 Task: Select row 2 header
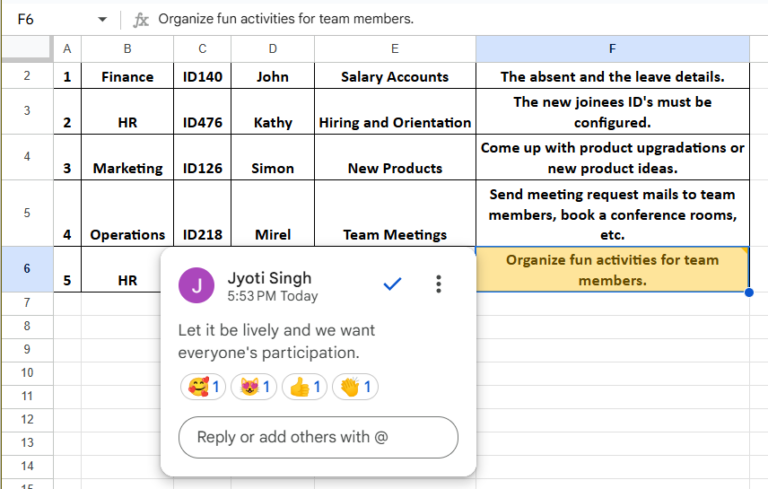point(27,75)
